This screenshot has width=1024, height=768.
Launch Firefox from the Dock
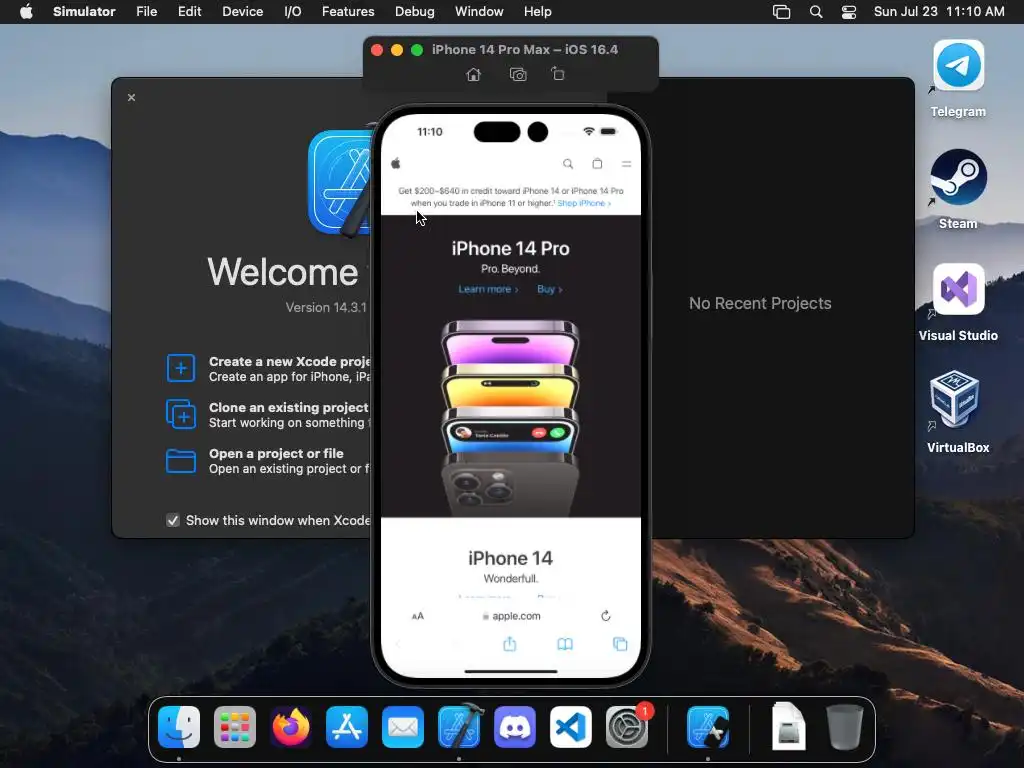(x=291, y=727)
